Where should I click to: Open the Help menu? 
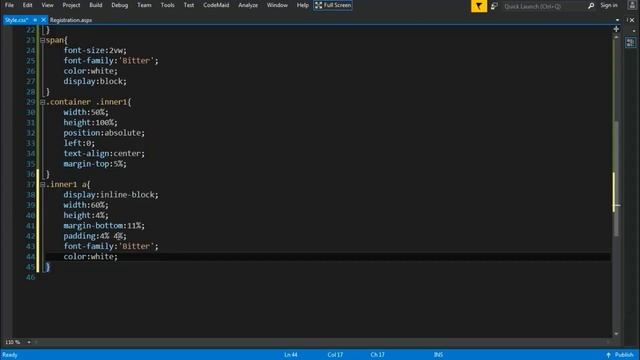[302, 5]
